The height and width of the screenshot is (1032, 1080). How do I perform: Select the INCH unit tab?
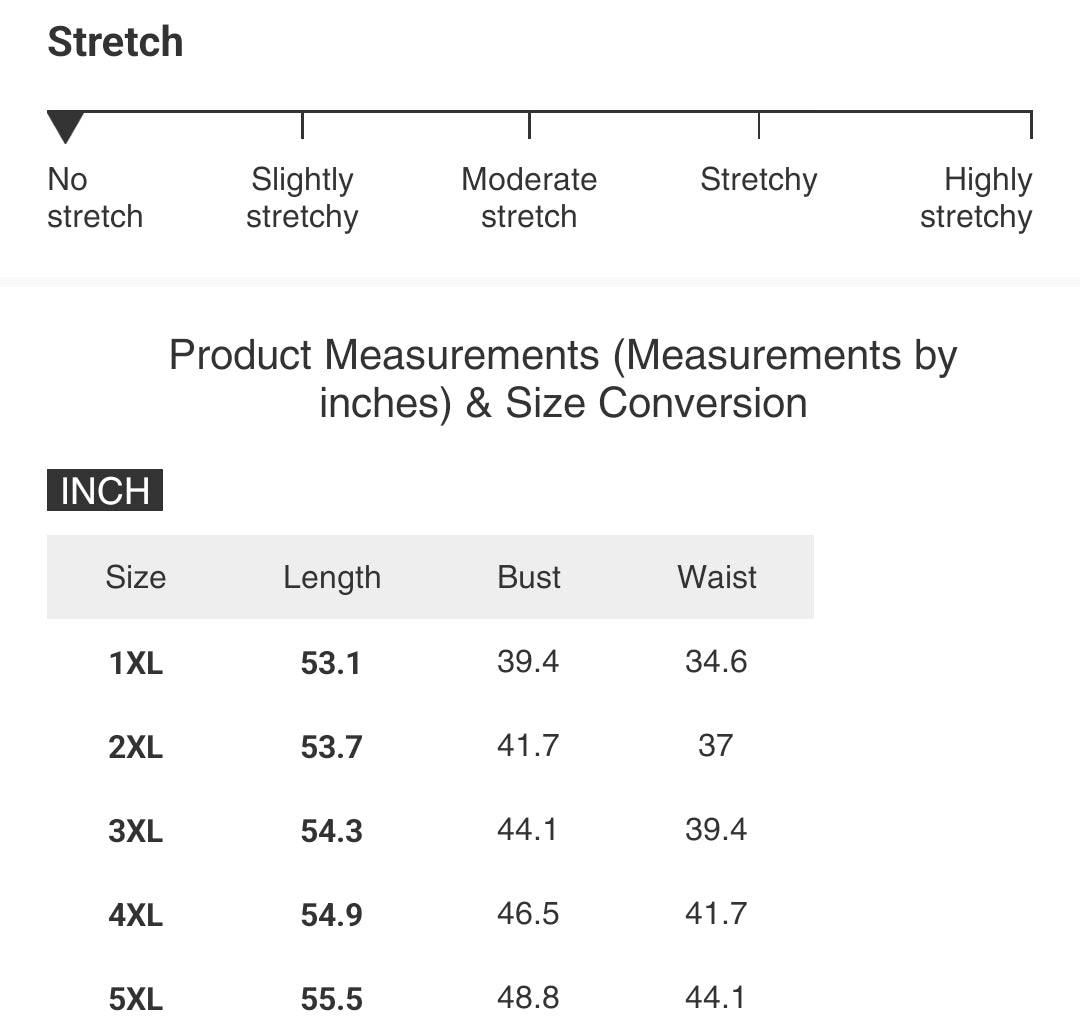(105, 490)
